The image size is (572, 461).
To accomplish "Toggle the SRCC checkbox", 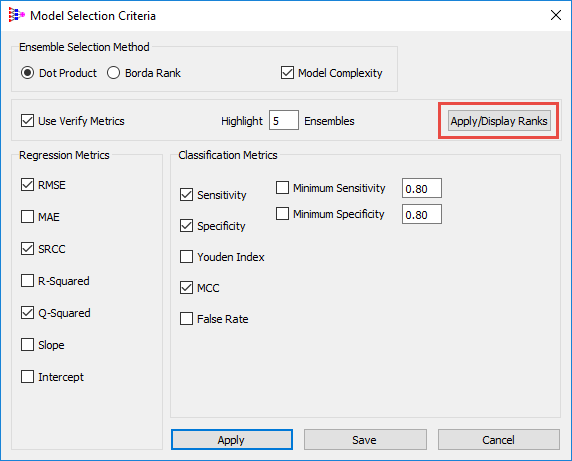I will tap(27, 249).
